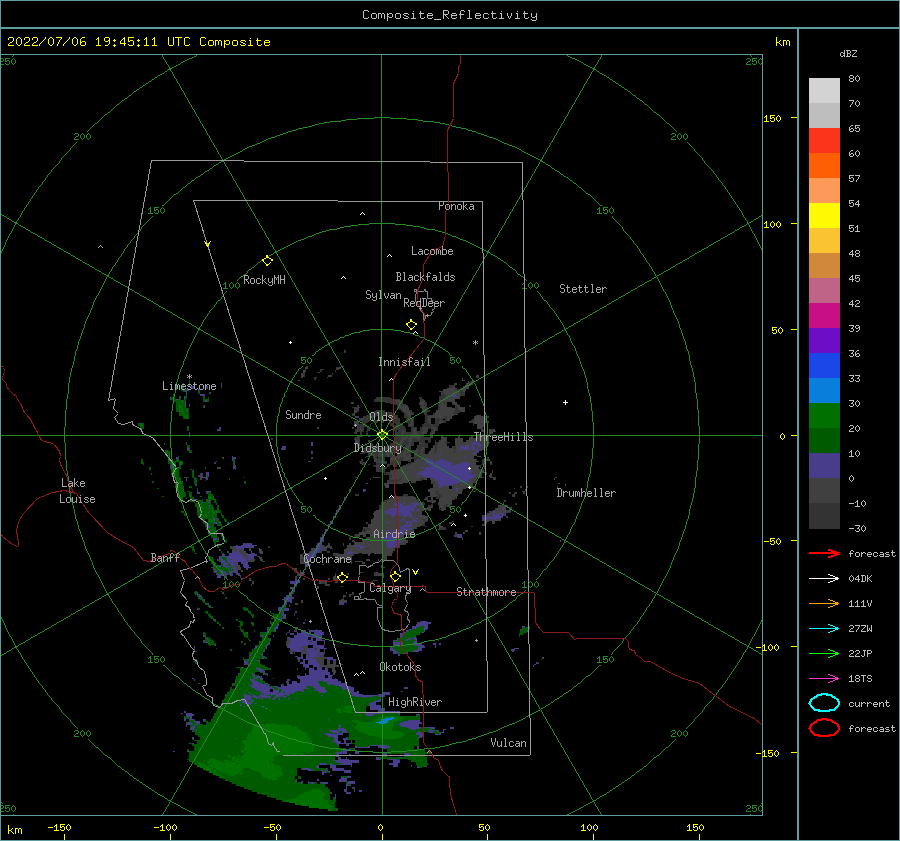Viewport: 900px width, 841px height.
Task: Click the red forecast ellipse icon
Action: tap(824, 728)
